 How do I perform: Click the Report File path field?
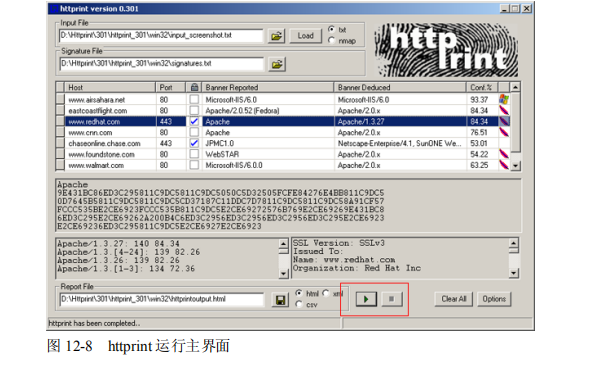(162, 299)
